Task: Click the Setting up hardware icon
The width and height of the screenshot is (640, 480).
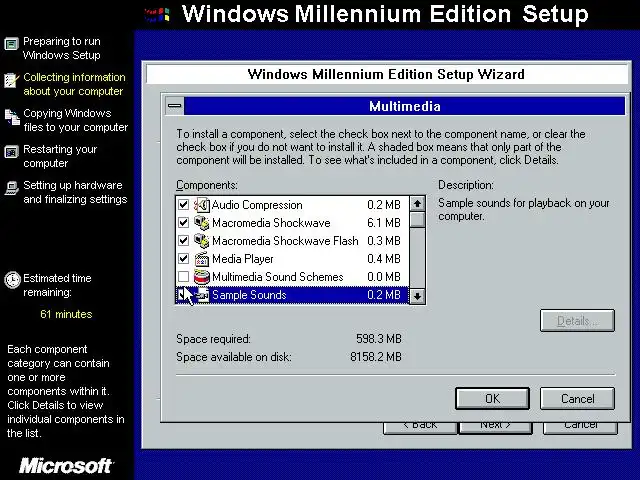Action: coord(12,188)
